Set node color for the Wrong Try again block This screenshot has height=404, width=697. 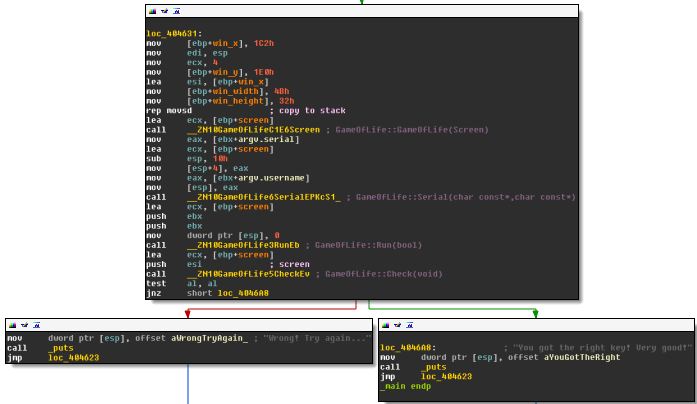[x=12, y=325]
